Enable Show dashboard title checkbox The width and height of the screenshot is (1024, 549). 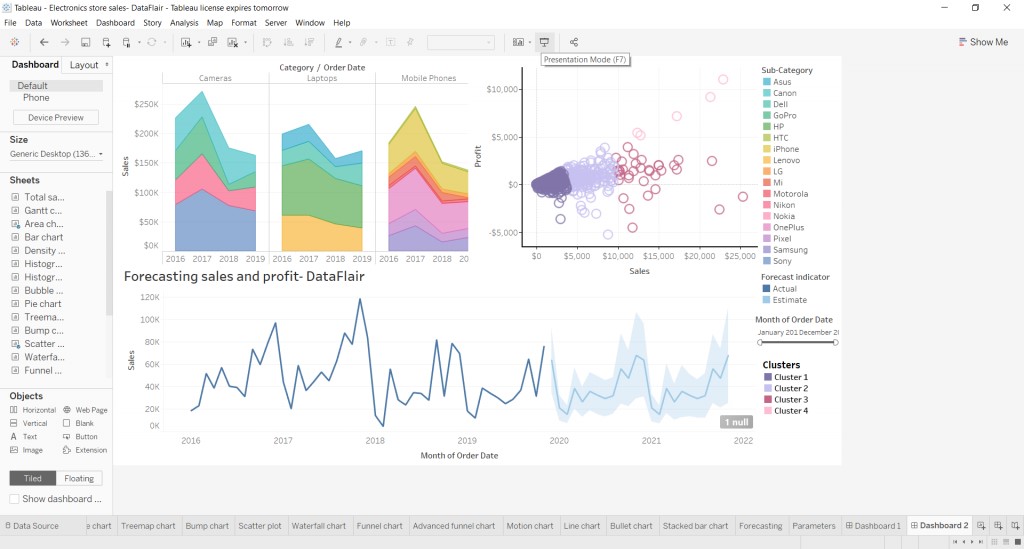click(14, 499)
